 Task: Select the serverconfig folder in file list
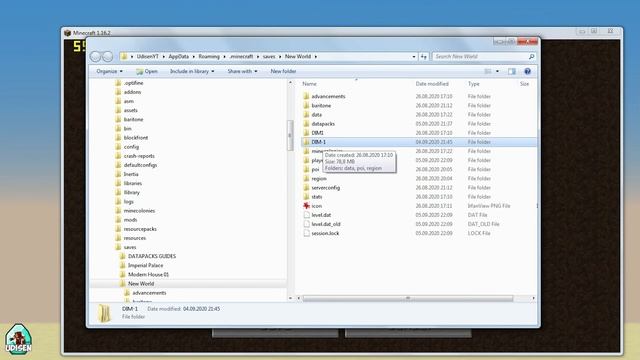point(325,188)
